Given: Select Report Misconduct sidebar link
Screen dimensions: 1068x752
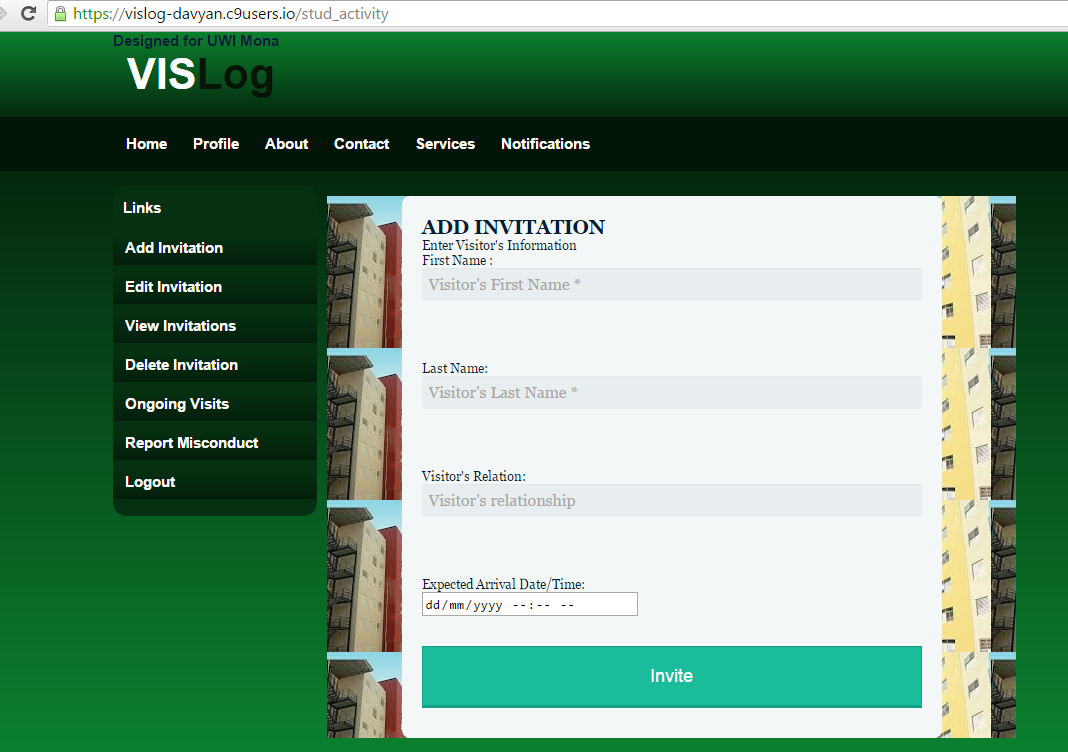Looking at the screenshot, I should (215, 443).
